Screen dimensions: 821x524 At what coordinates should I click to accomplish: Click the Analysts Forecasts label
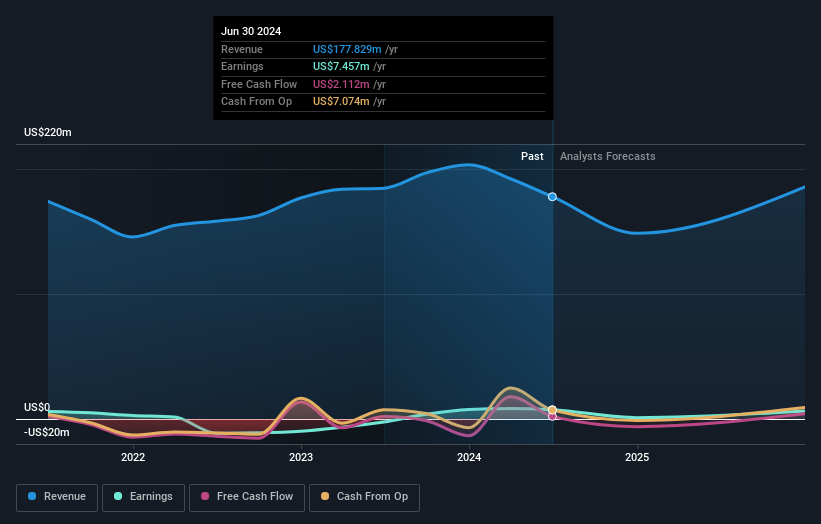point(607,156)
